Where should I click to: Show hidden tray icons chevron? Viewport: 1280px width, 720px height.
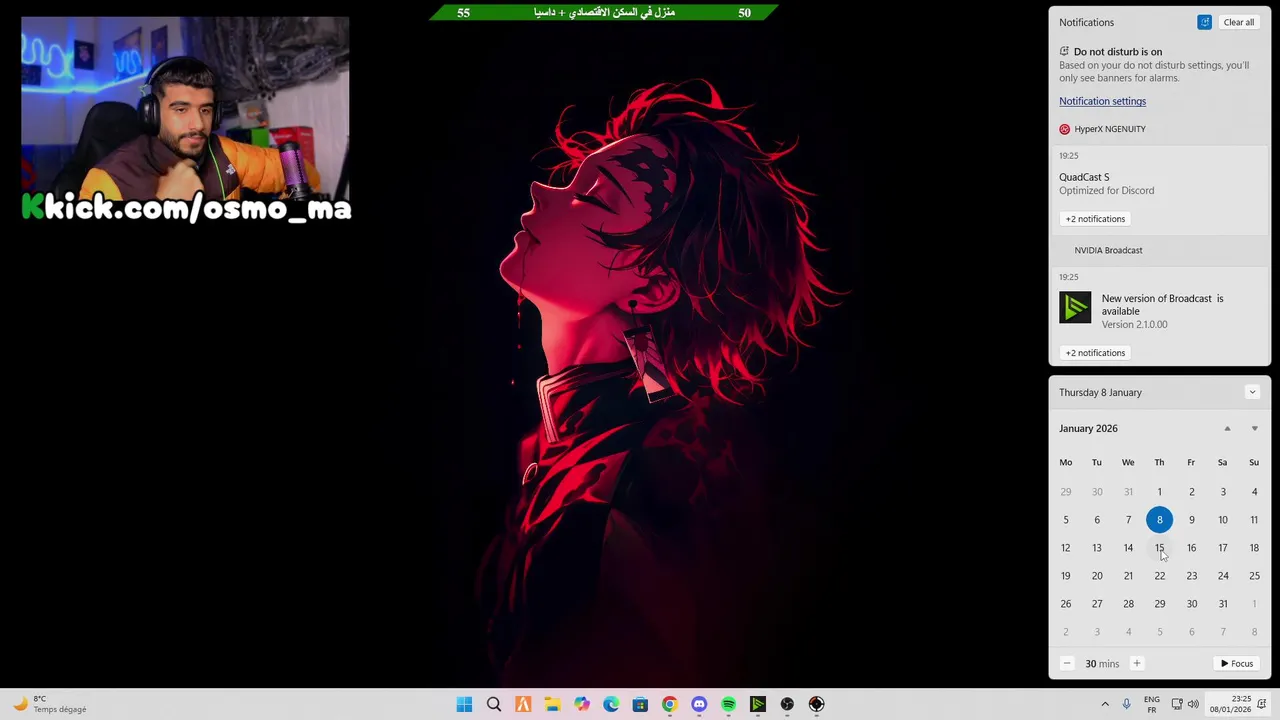coord(1105,704)
